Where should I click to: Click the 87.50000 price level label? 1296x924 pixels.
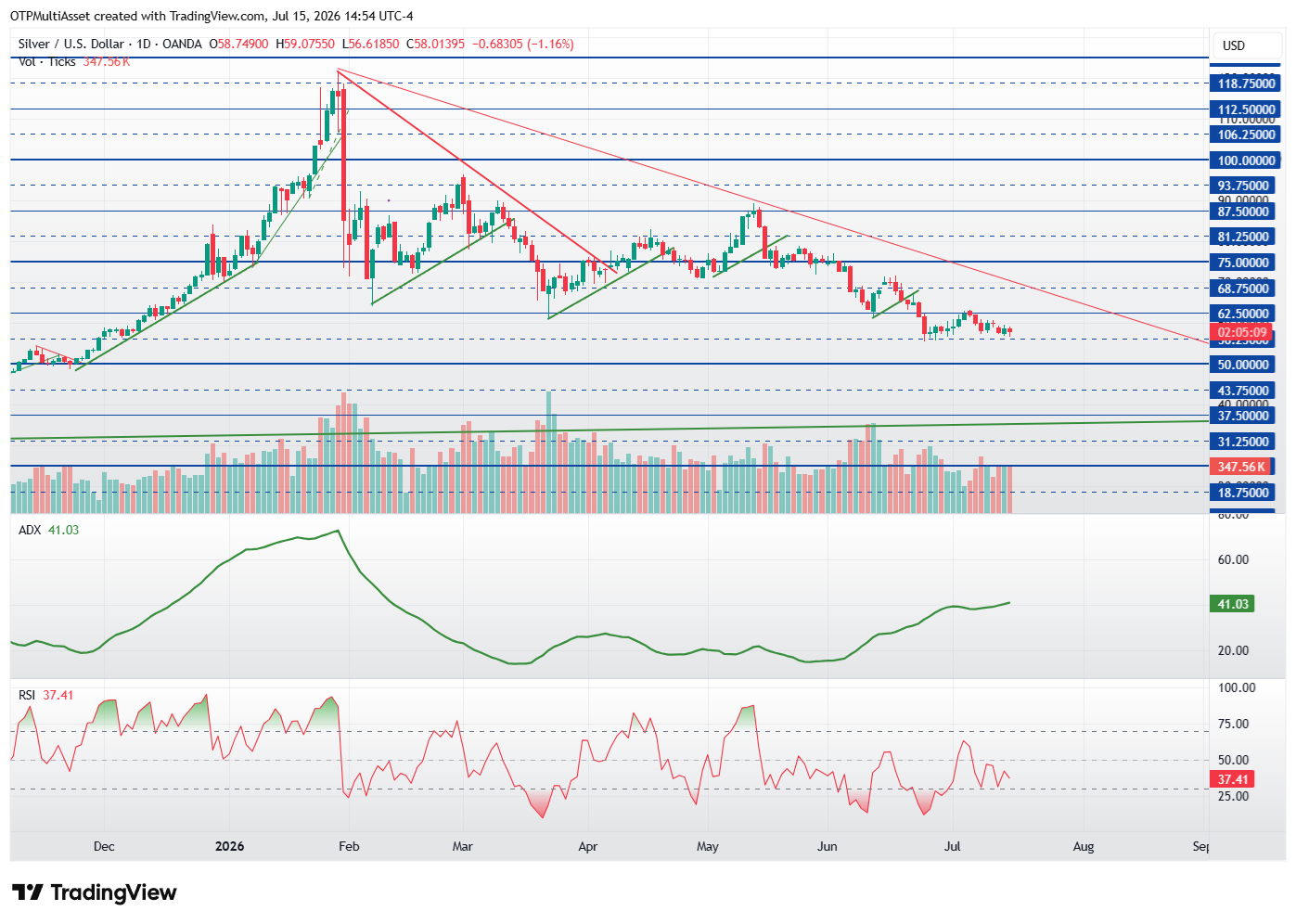1243,212
